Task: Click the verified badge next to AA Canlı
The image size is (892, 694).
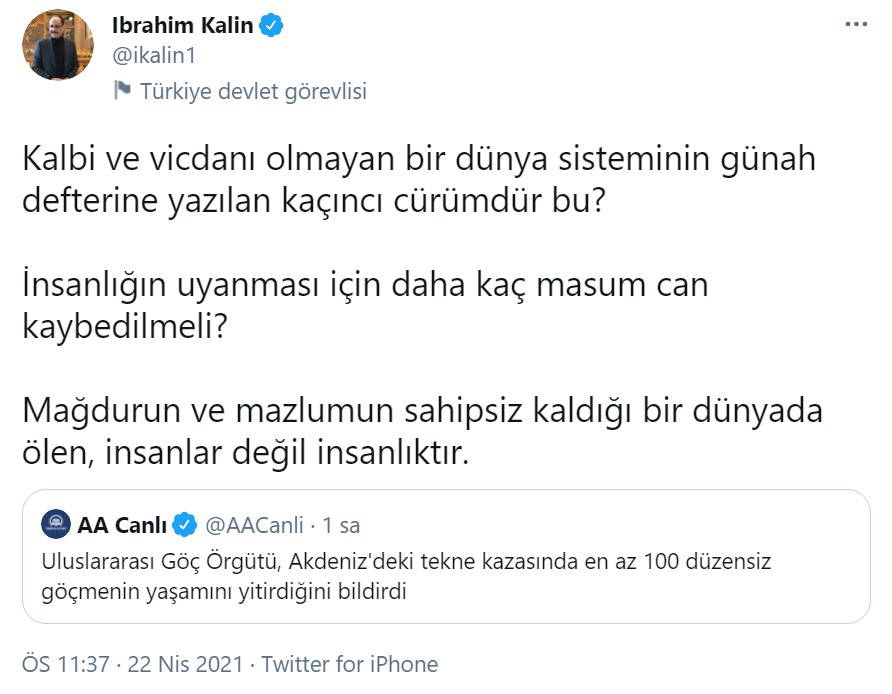Action: pos(184,524)
